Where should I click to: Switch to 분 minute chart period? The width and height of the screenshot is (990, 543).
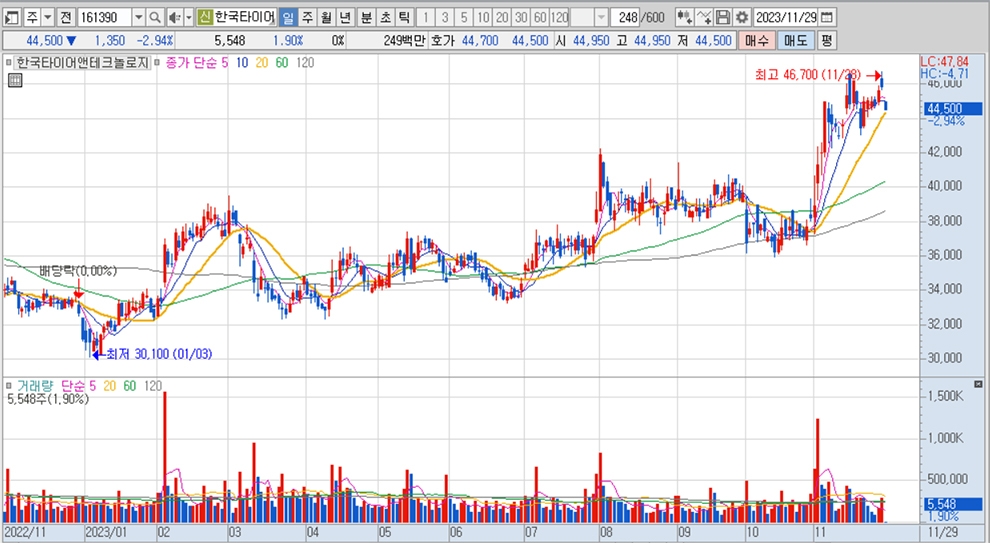pyautogui.click(x=366, y=17)
